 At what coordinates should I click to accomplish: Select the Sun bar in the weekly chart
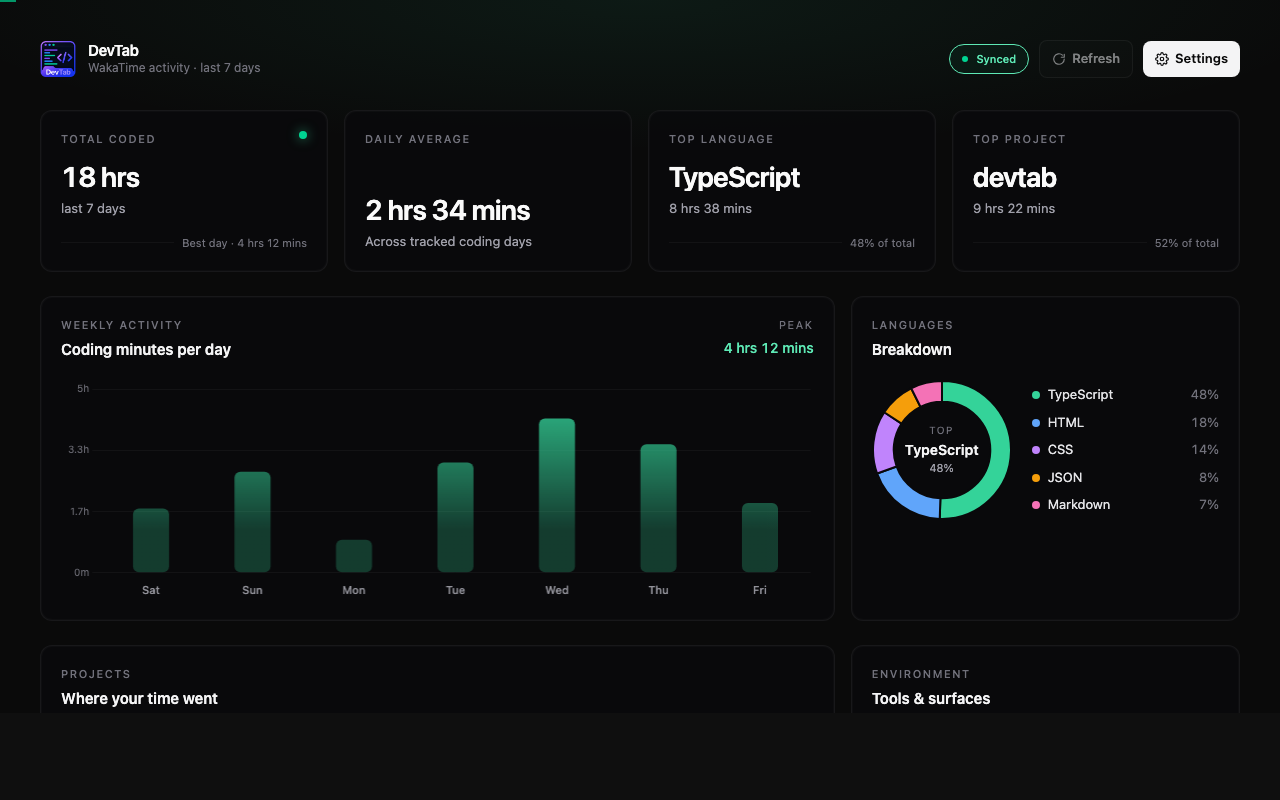click(x=252, y=522)
